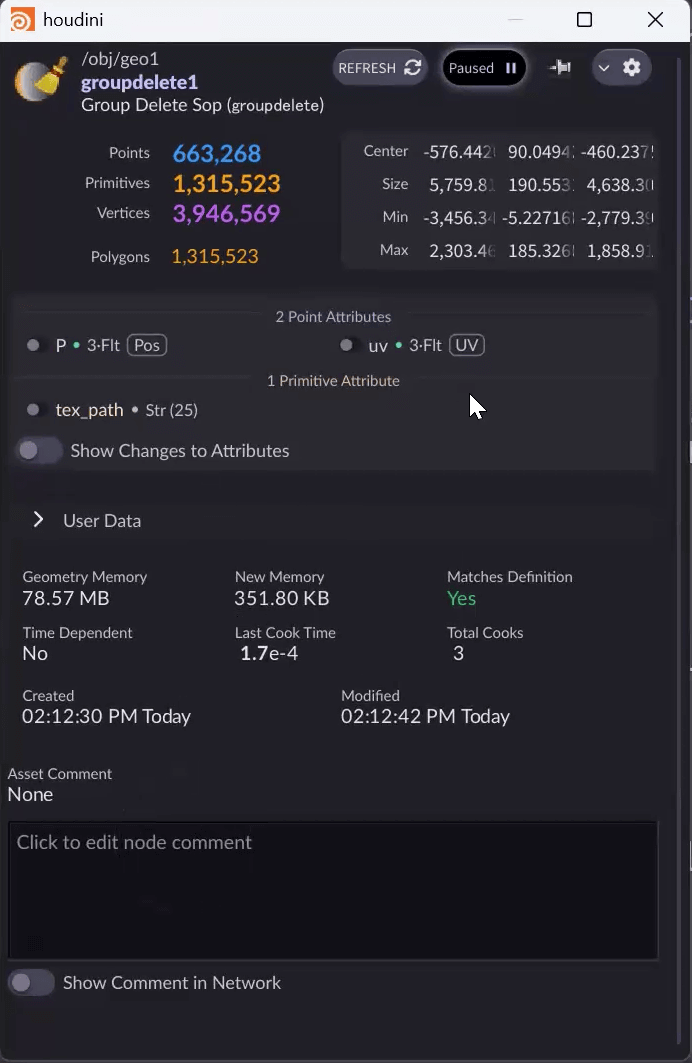The height and width of the screenshot is (1063, 692).
Task: Enable Show Comment in Network
Action: tap(32, 983)
